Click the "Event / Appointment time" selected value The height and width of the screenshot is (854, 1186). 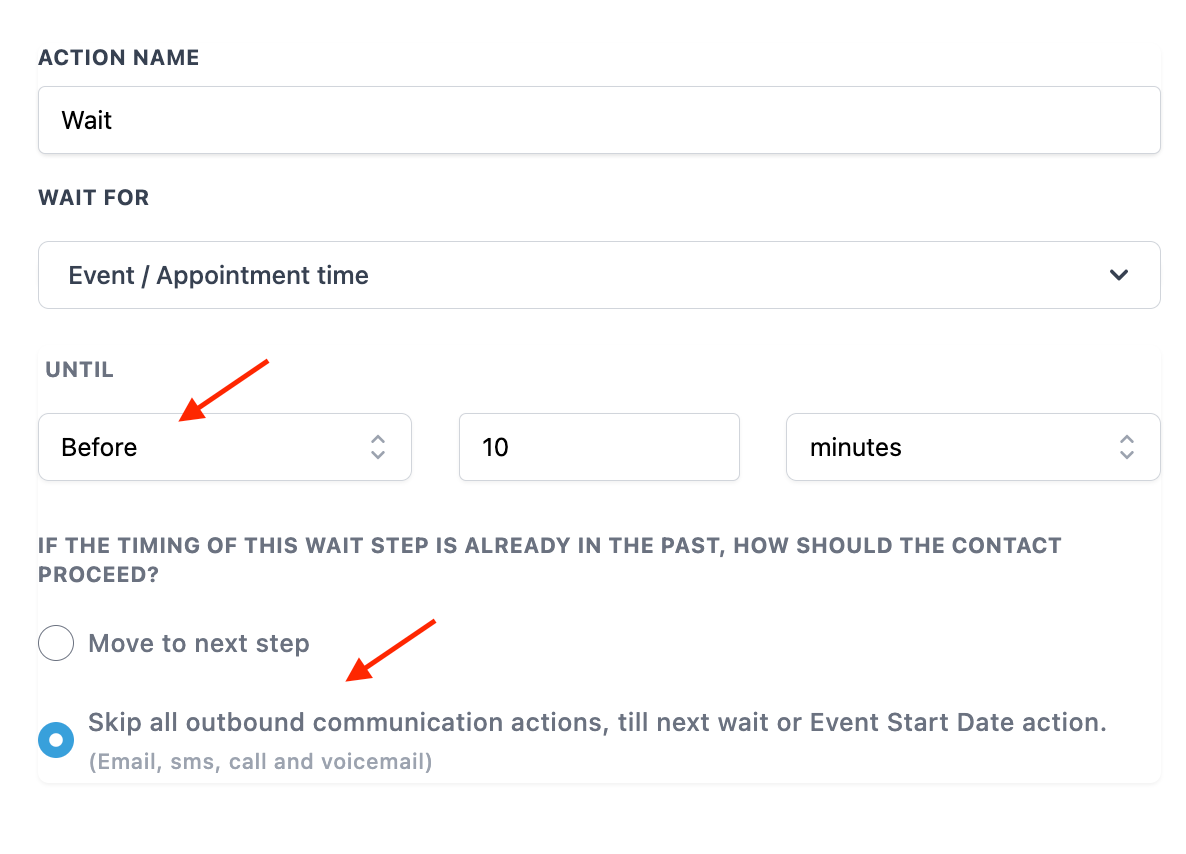tap(218, 275)
